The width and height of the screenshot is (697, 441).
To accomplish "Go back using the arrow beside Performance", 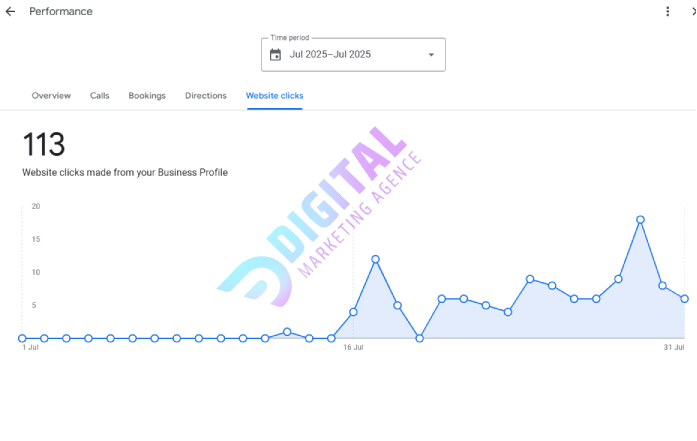I will pos(10,12).
